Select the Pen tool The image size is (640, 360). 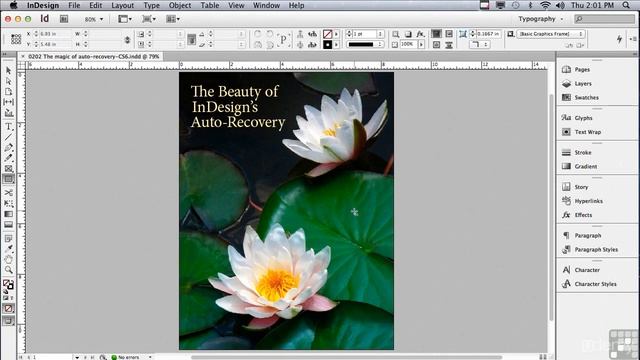click(9, 148)
